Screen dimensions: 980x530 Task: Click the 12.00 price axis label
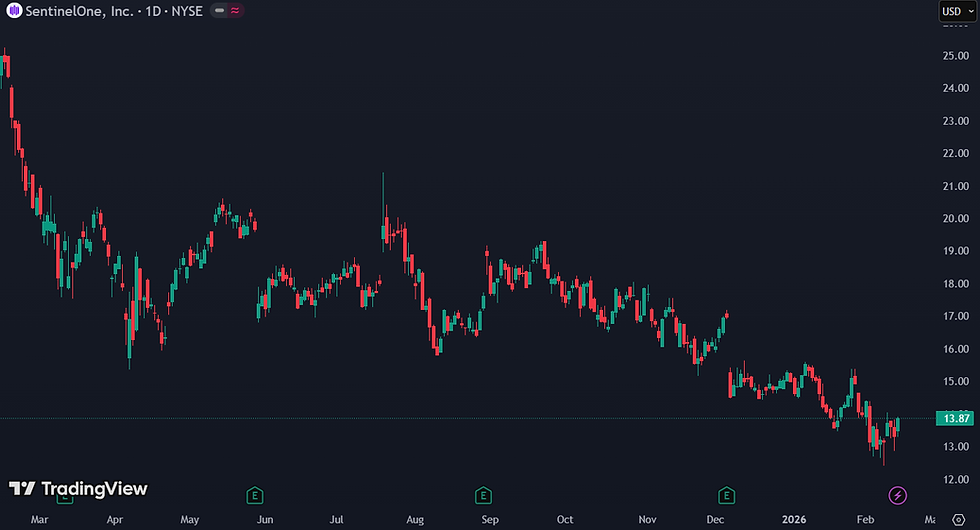(x=956, y=479)
